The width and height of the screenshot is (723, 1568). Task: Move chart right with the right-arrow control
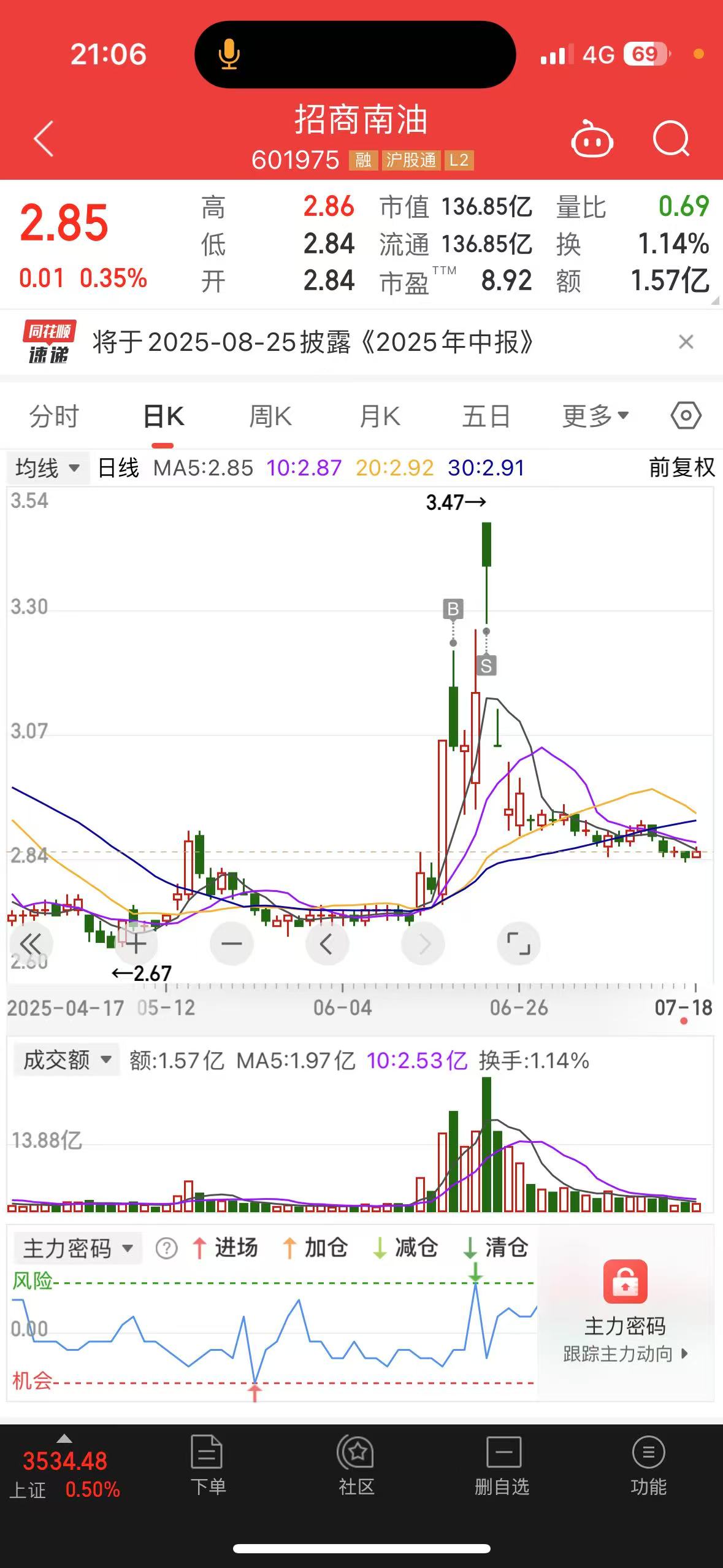pos(423,943)
